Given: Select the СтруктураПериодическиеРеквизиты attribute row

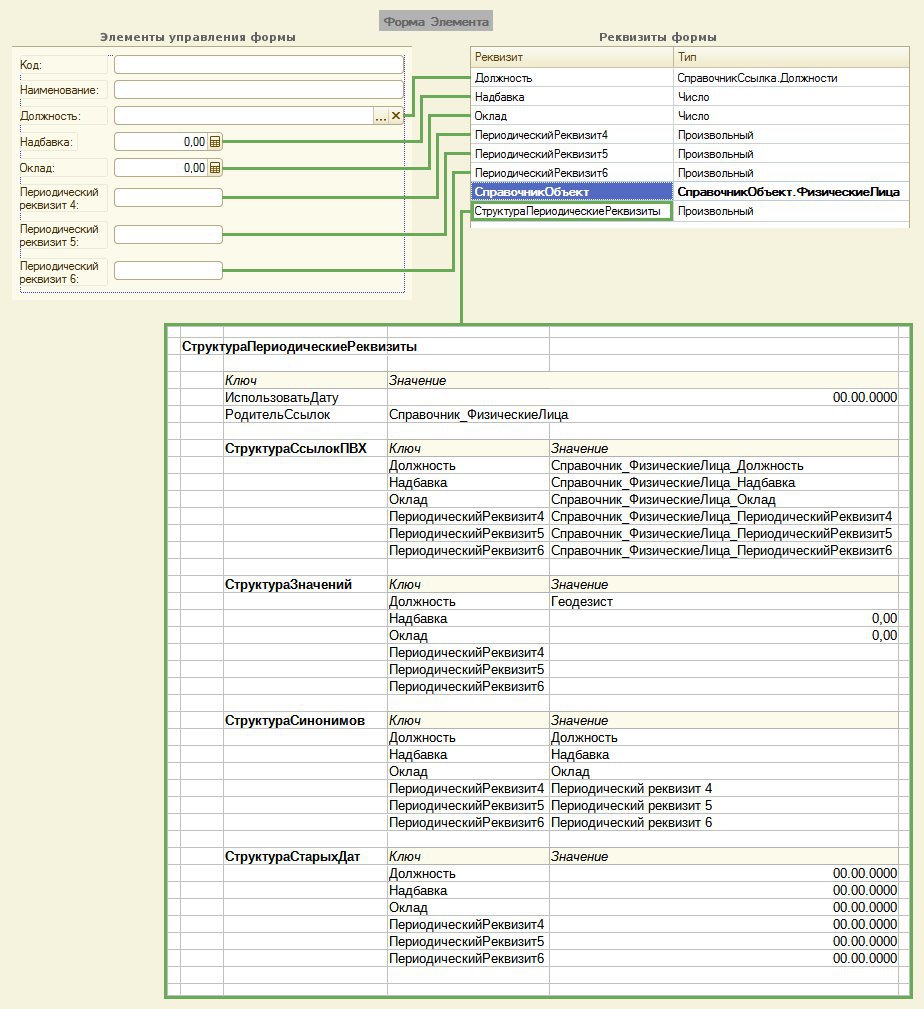Looking at the screenshot, I should pos(571,211).
